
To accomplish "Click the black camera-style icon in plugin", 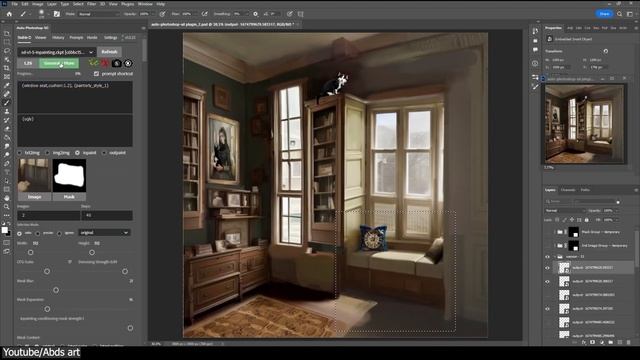I will [116, 63].
